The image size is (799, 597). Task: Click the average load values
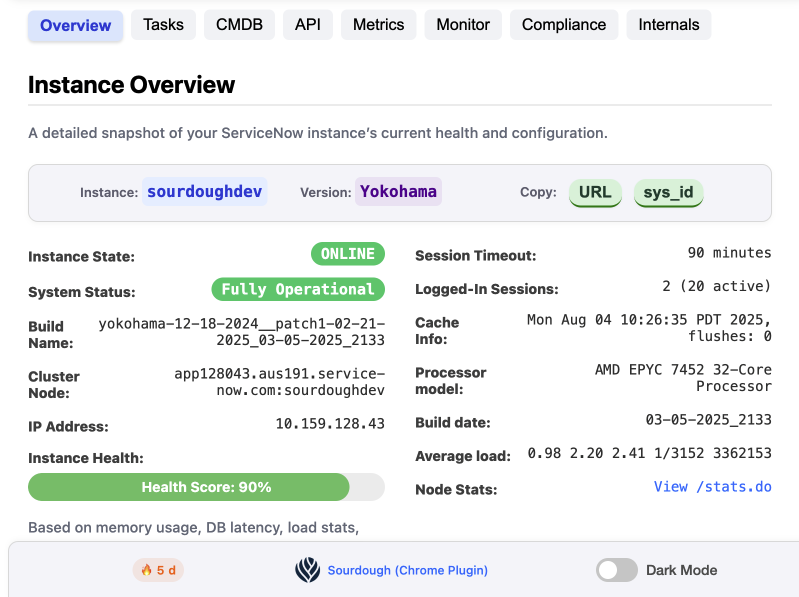[x=649, y=453]
